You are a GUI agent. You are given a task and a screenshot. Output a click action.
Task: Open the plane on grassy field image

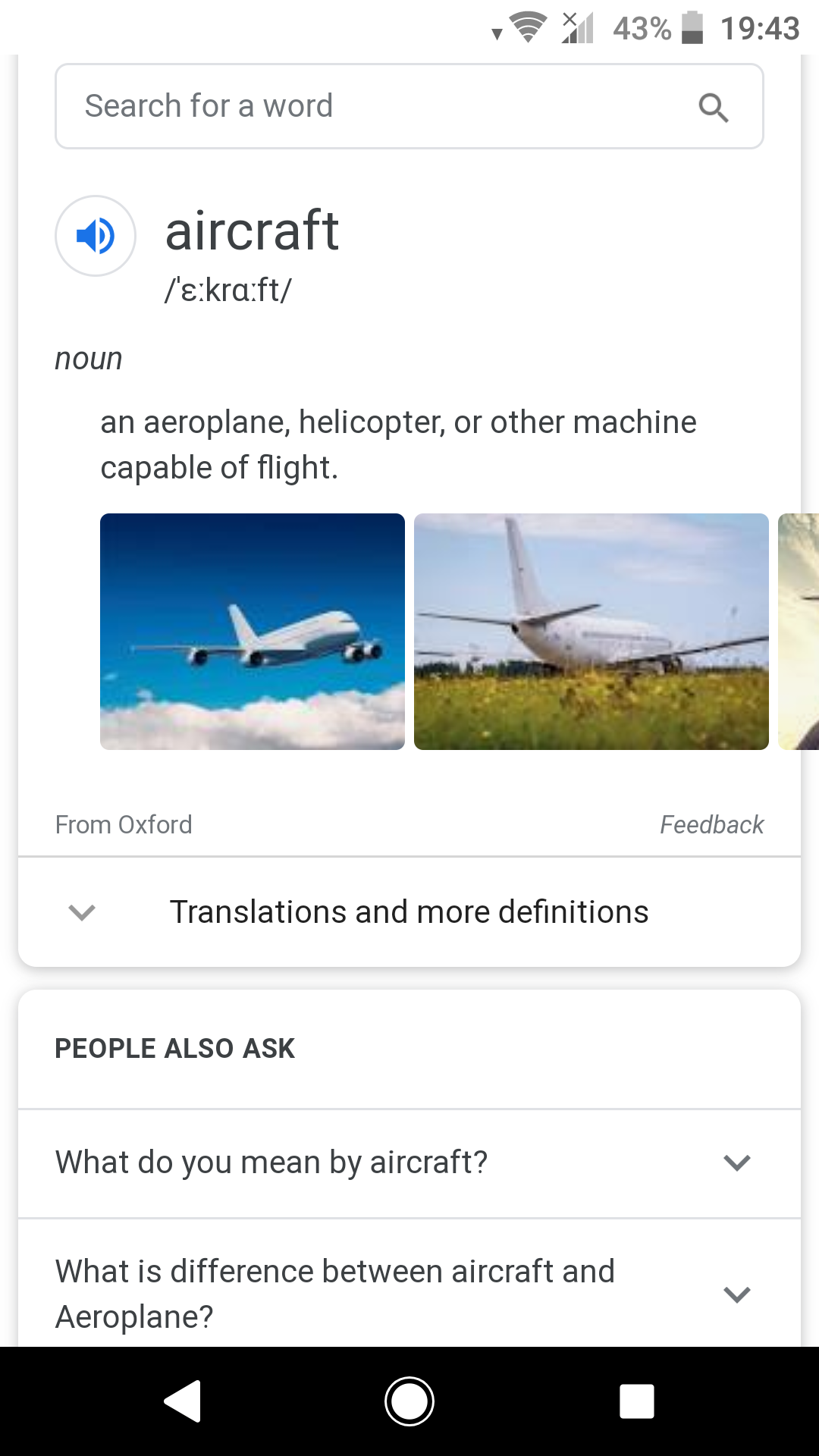(x=591, y=632)
